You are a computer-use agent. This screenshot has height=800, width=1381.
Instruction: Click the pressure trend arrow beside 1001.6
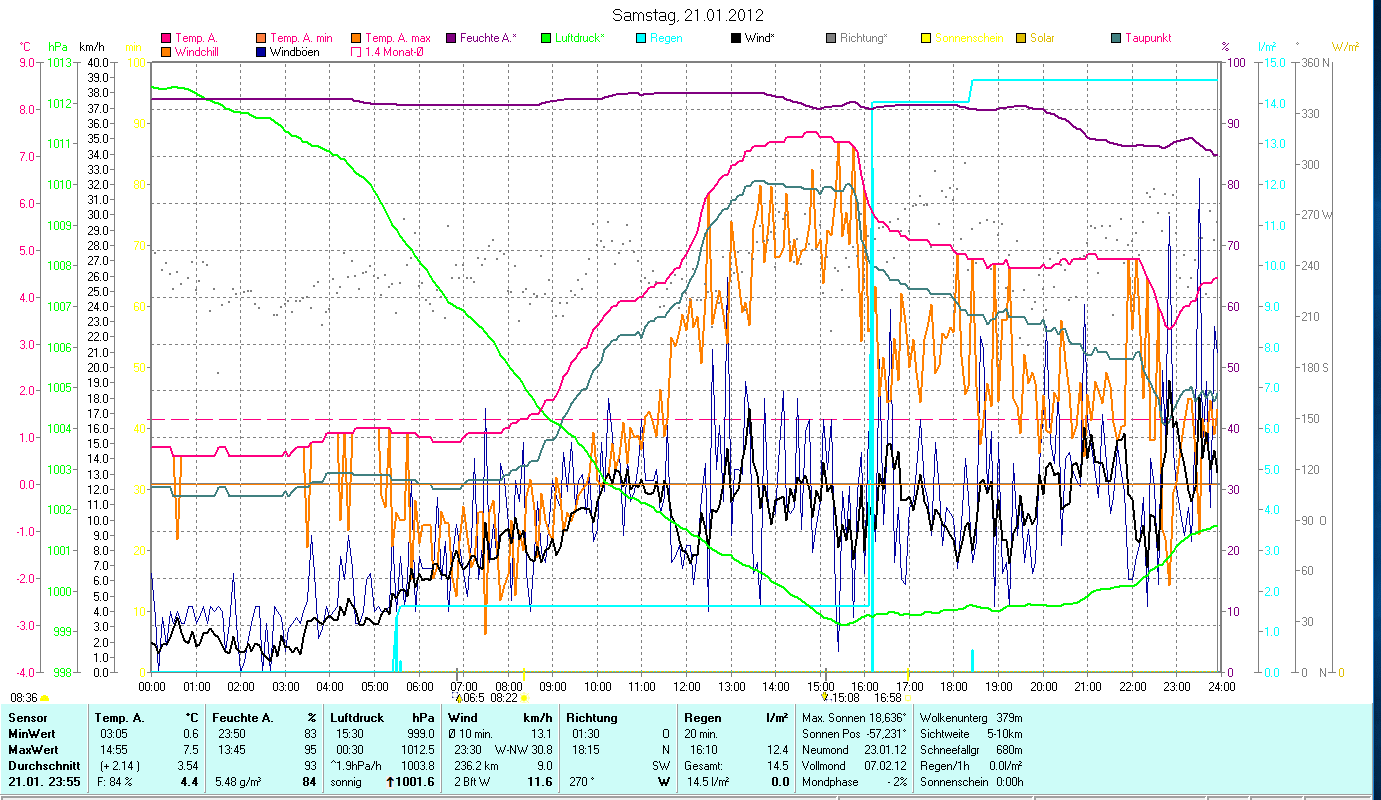click(x=390, y=782)
